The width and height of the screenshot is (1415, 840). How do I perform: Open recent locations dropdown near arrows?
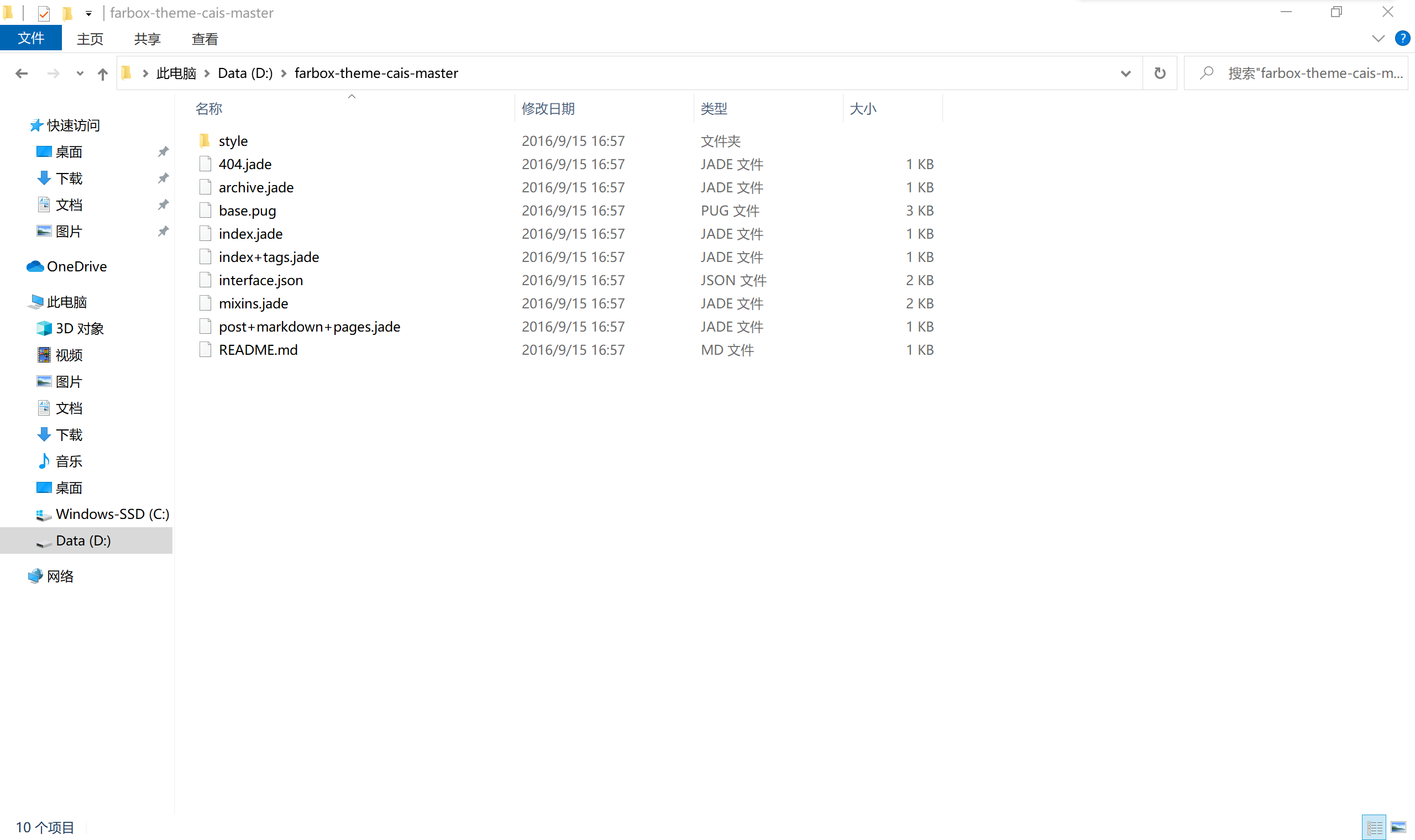pos(80,73)
